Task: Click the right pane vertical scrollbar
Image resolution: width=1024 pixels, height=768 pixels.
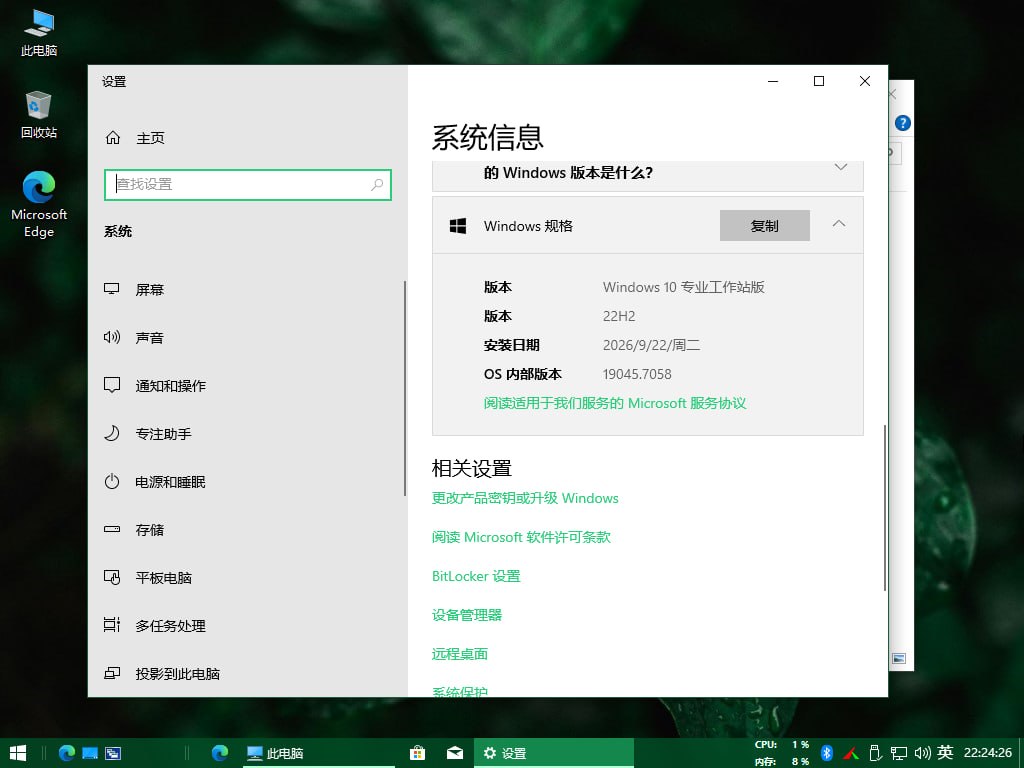Action: [x=885, y=507]
